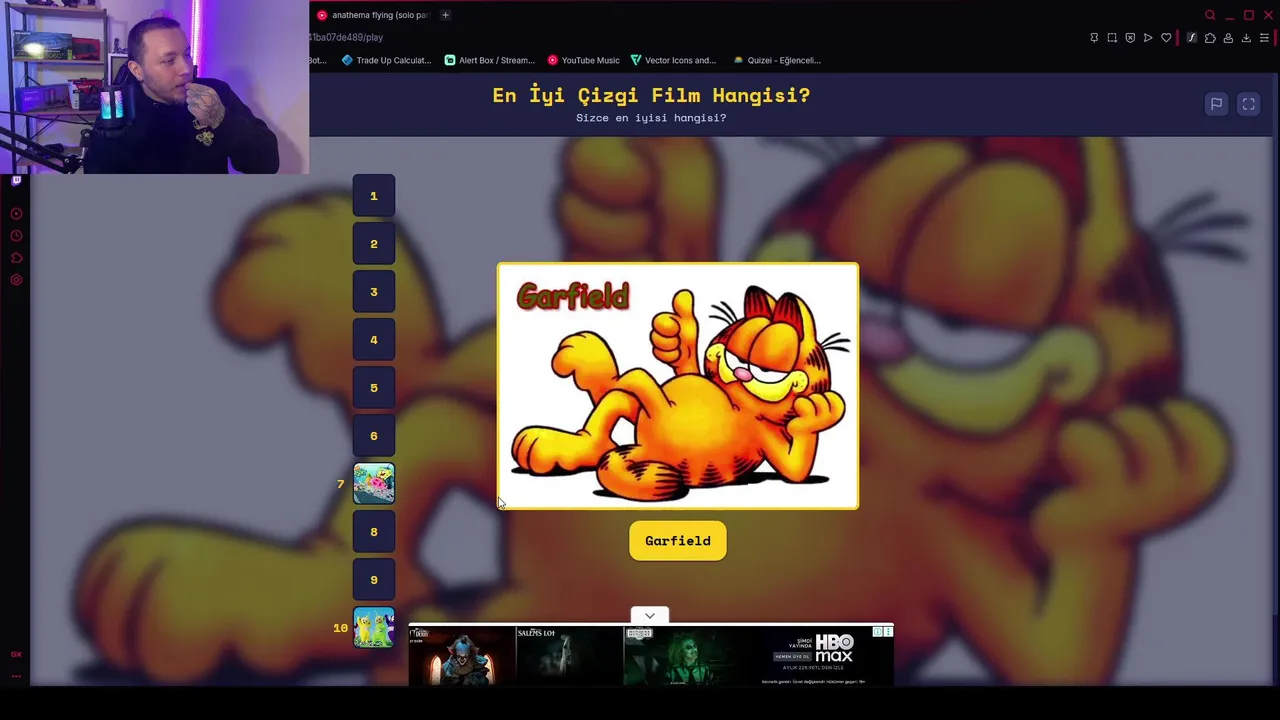1280x720 pixels.
Task: Open the GX Control sidebar icon
Action: pyautogui.click(x=16, y=214)
